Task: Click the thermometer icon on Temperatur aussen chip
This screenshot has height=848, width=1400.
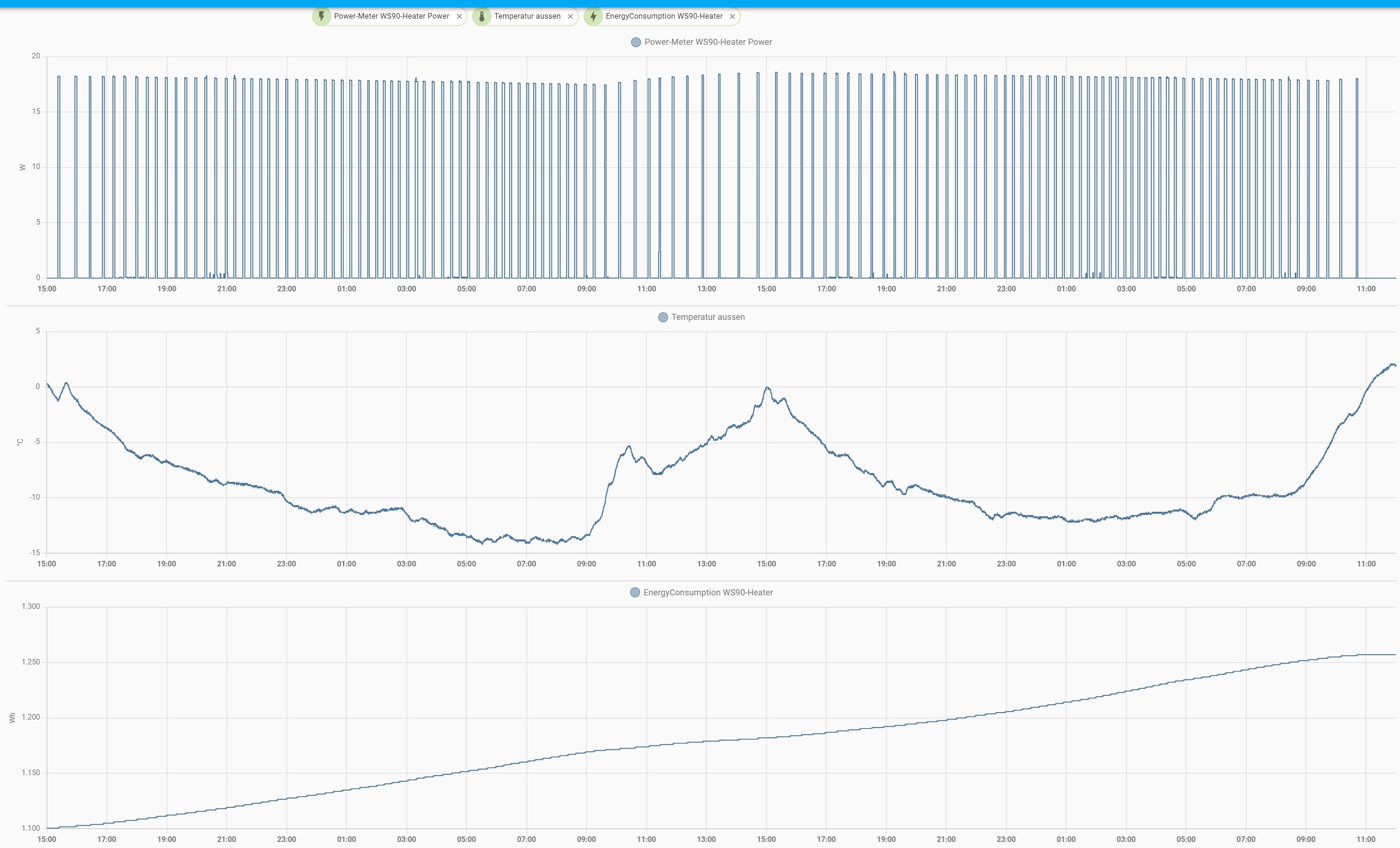Action: [481, 16]
